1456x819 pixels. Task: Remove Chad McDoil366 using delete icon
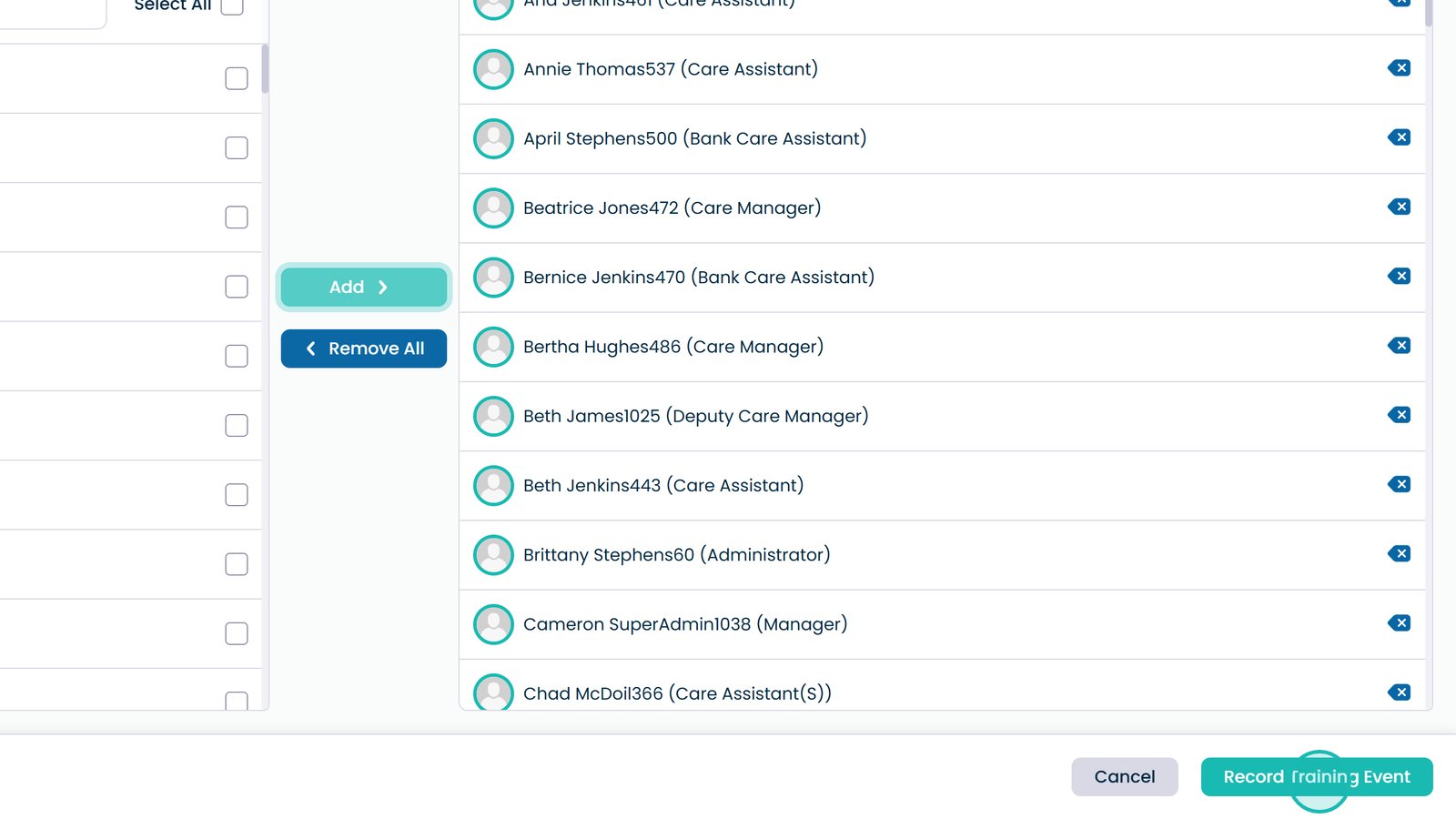click(x=1400, y=693)
